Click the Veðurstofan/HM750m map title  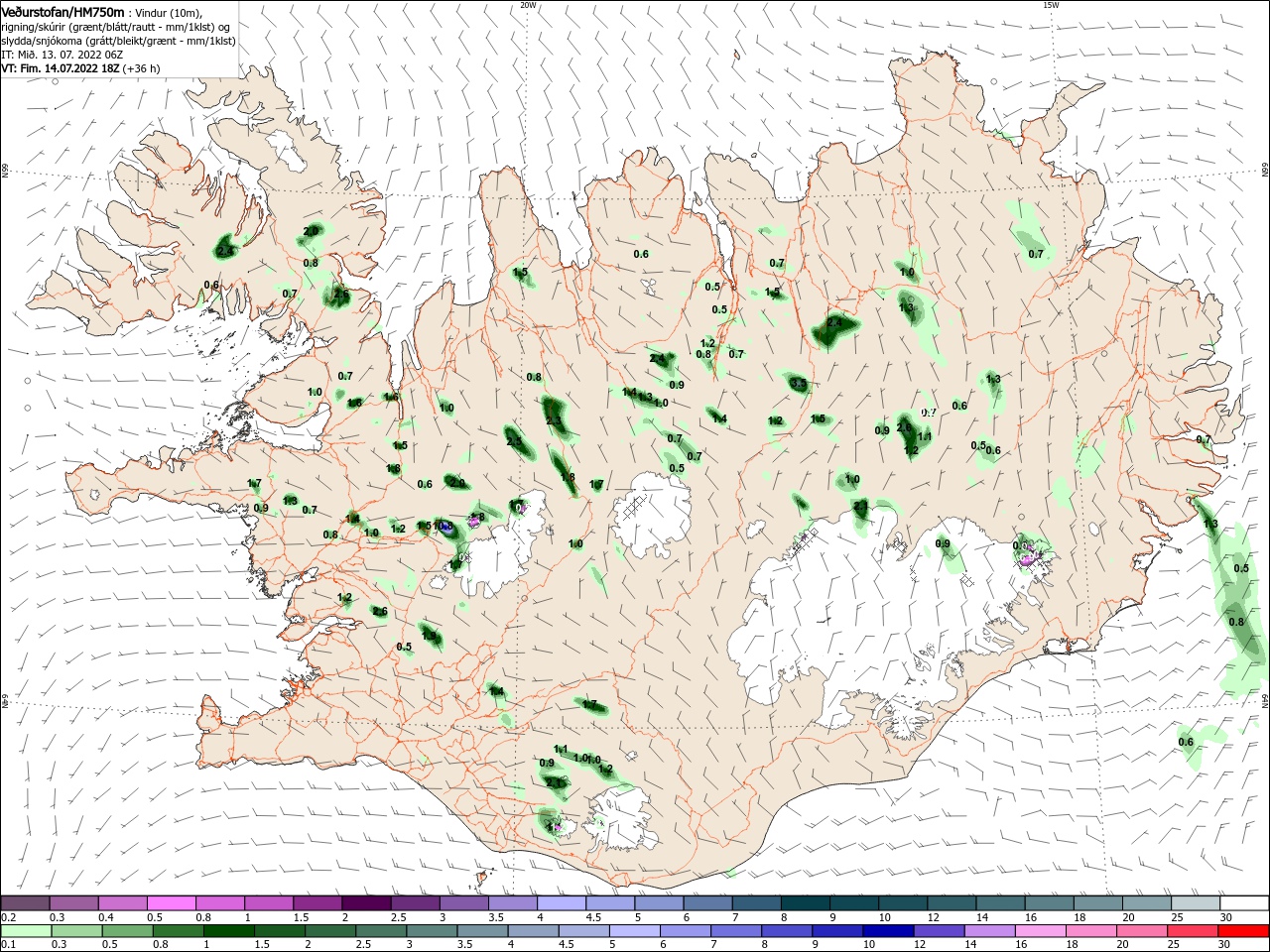[x=63, y=11]
